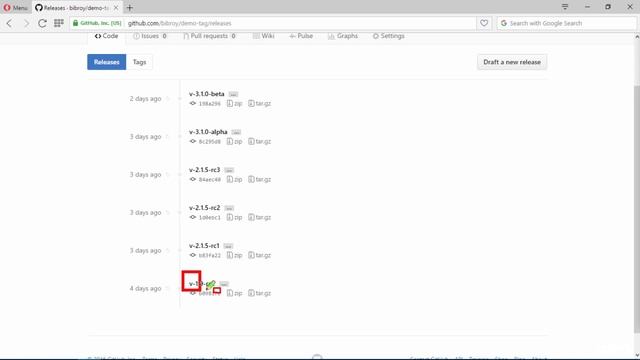Open the Opera tab menu icon

(565, 7)
